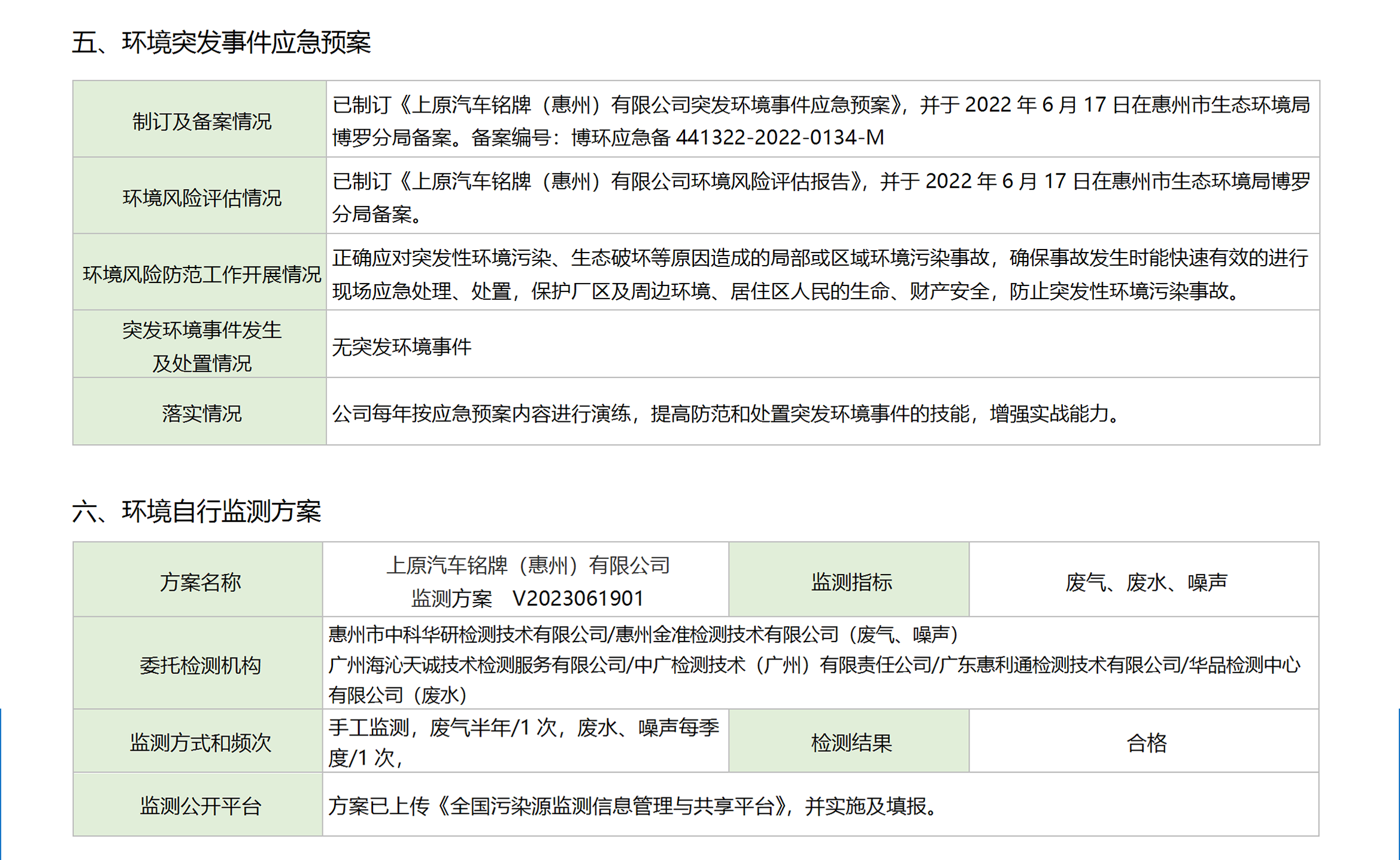1400x860 pixels.
Task: Select the 制订及备案情况 label cell
Action: pyautogui.click(x=199, y=119)
